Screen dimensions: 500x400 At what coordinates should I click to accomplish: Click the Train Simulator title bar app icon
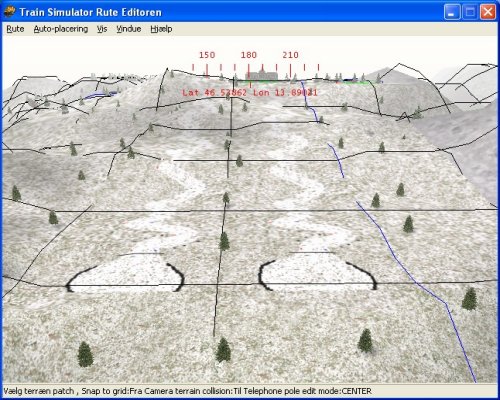pyautogui.click(x=10, y=12)
